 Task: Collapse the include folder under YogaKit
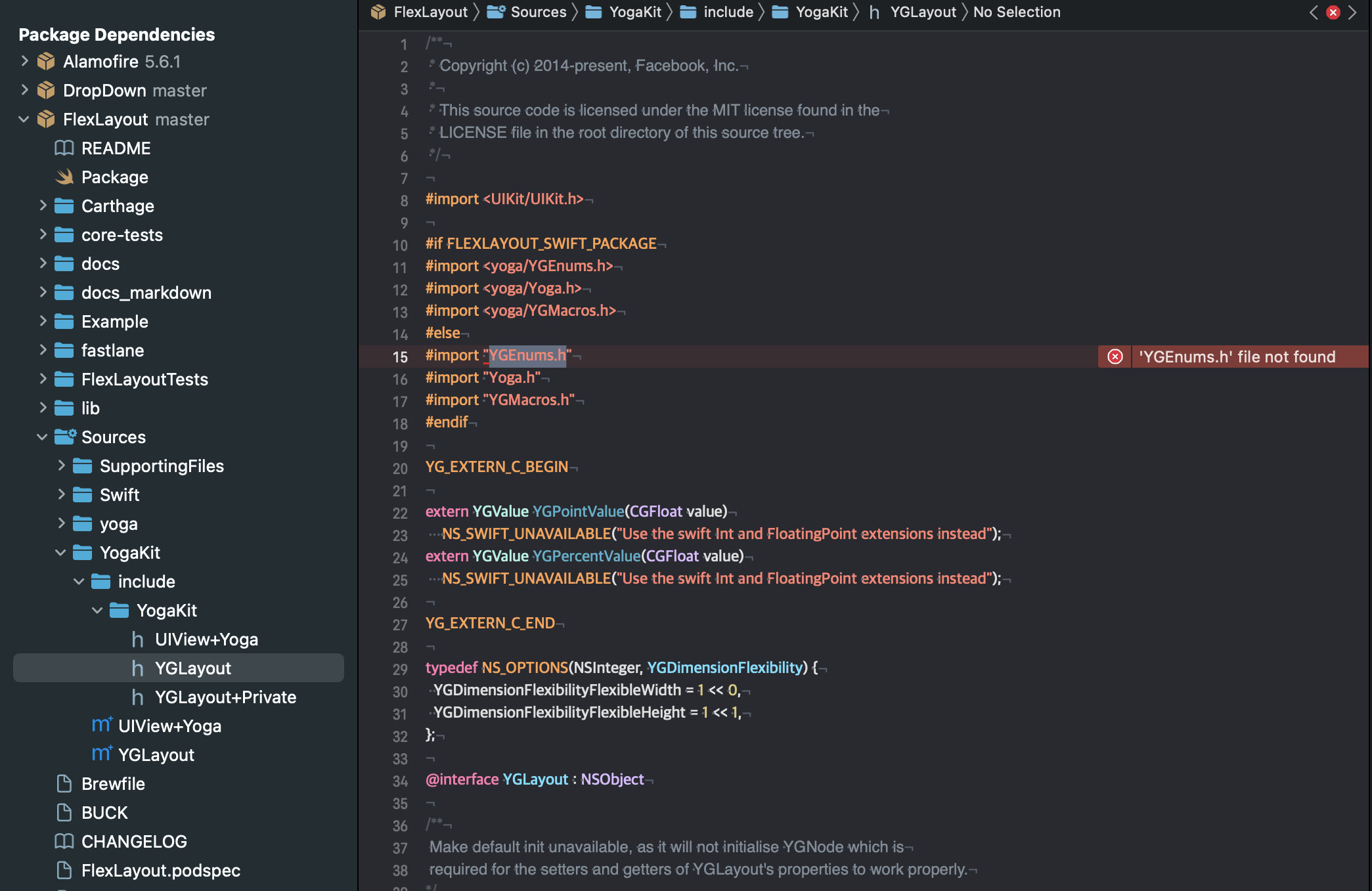pos(79,581)
